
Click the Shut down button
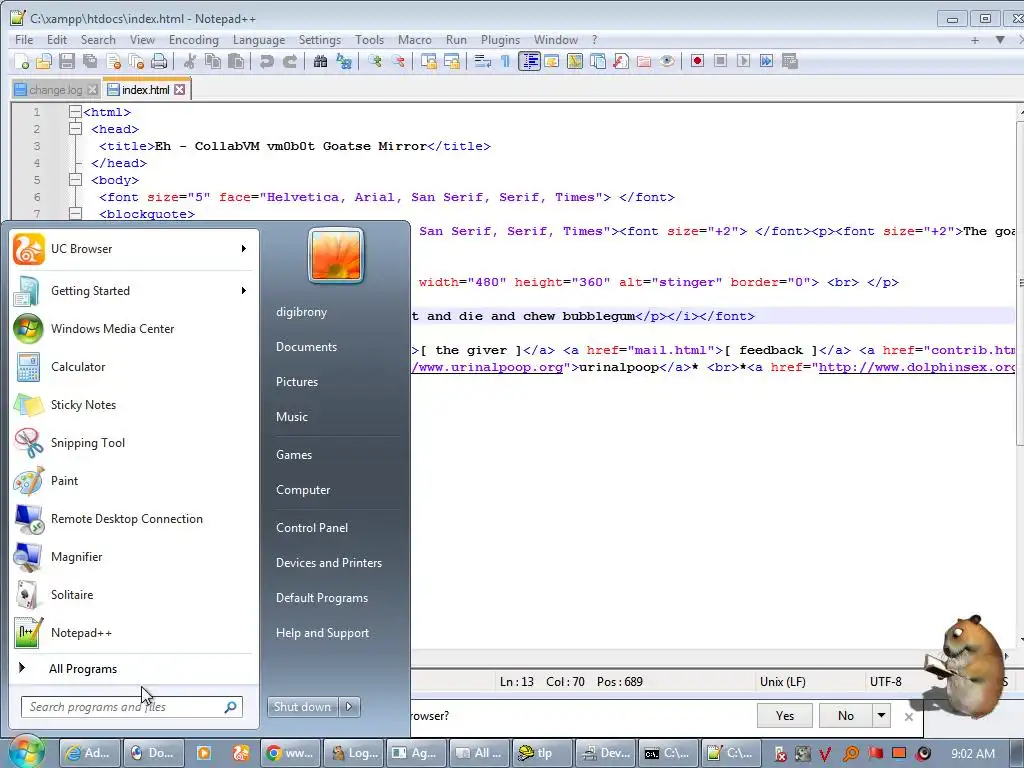coord(304,707)
